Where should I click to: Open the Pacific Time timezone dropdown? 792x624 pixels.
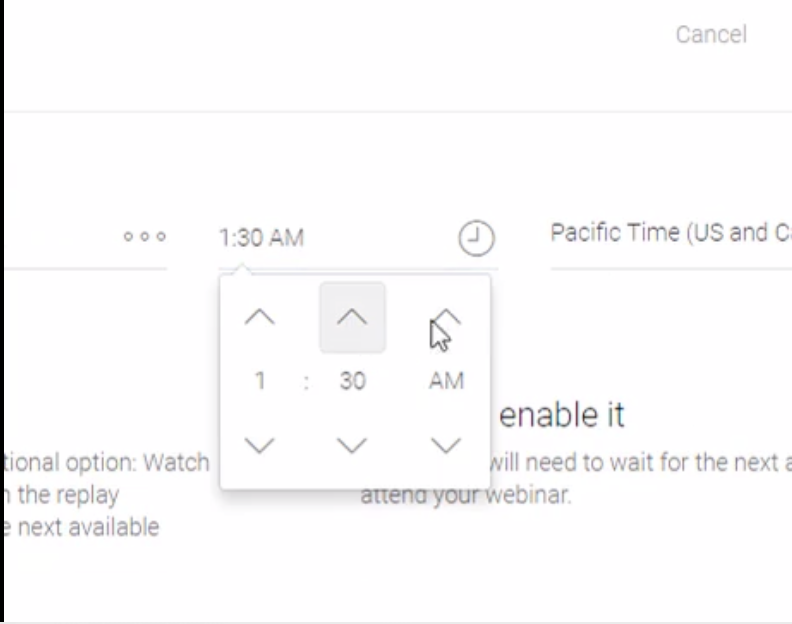[x=670, y=233]
